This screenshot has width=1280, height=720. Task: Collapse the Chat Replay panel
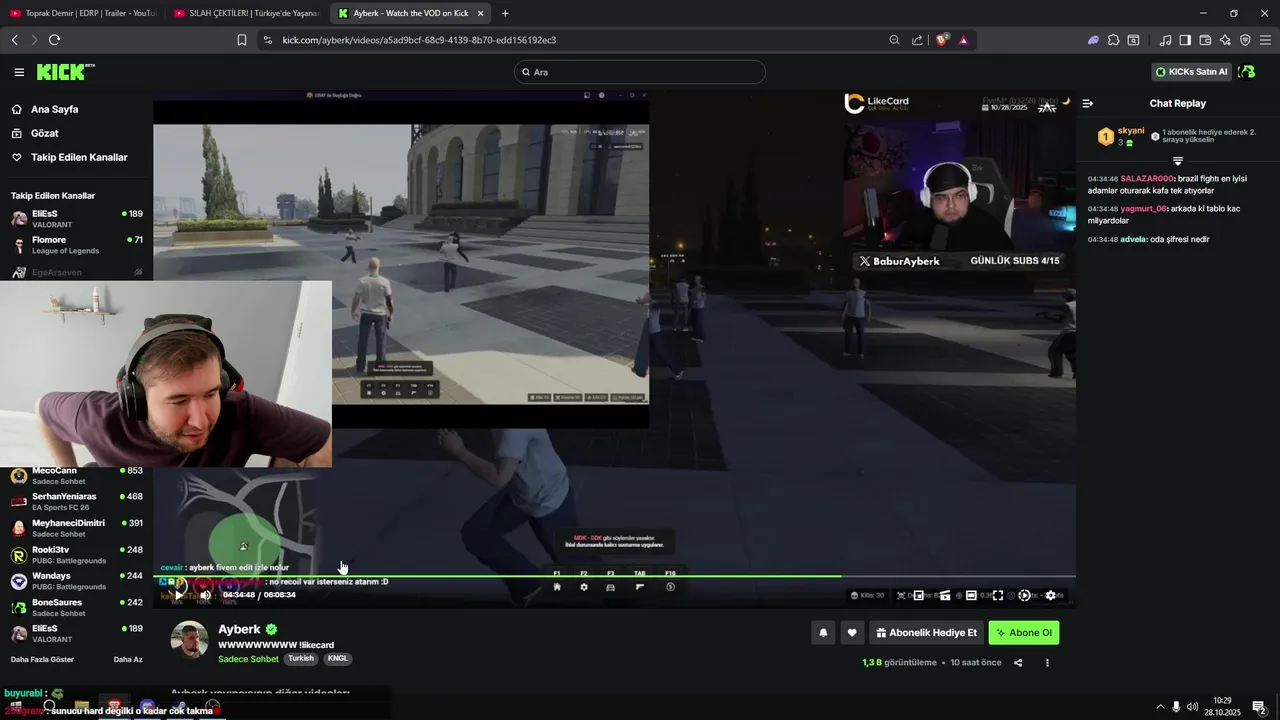tap(1088, 103)
